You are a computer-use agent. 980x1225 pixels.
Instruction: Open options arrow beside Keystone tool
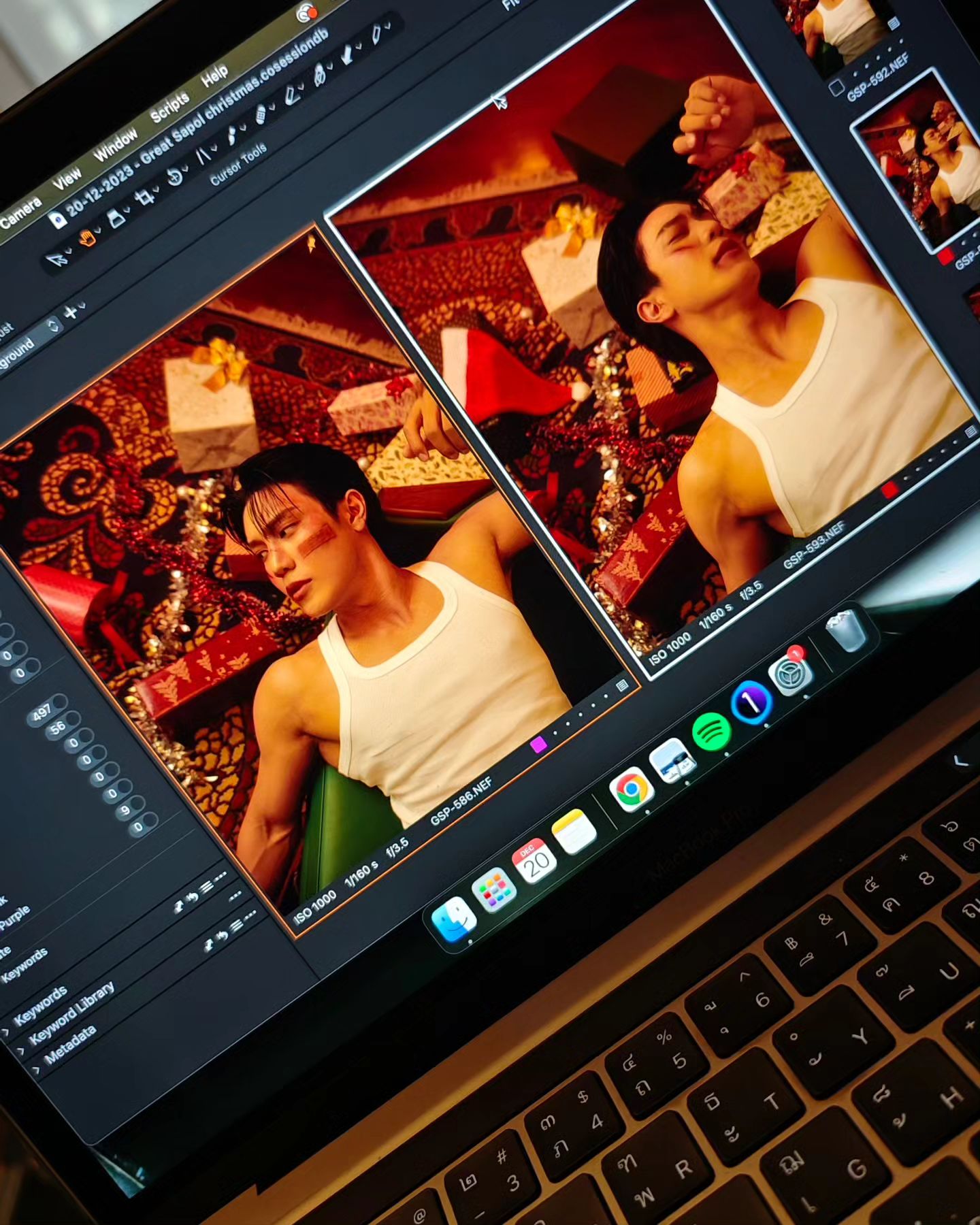(x=214, y=147)
